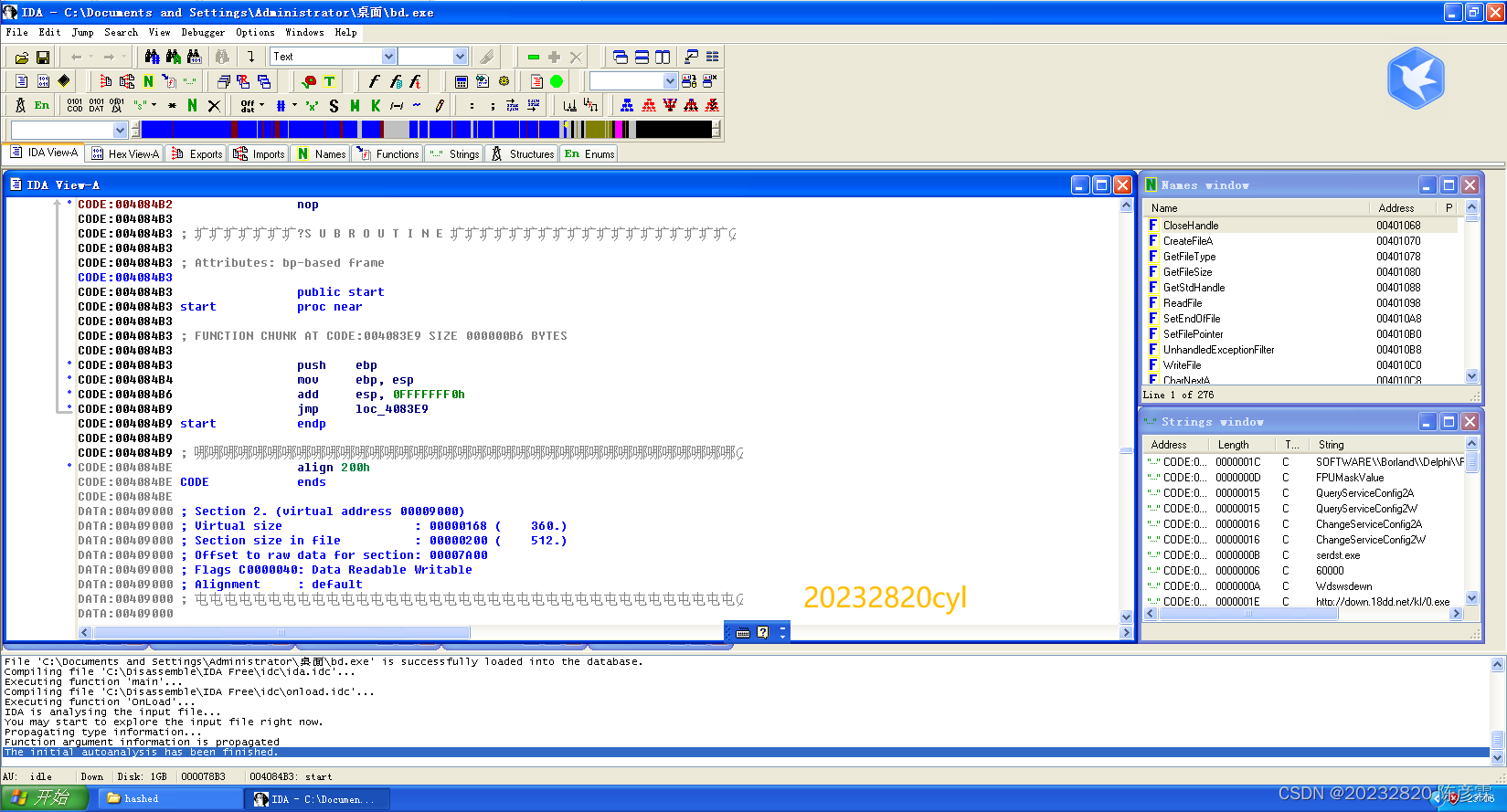Screen dimensions: 1507x812
Task: Expand the forward-arrow history dropdown
Action: pyautogui.click(x=123, y=58)
